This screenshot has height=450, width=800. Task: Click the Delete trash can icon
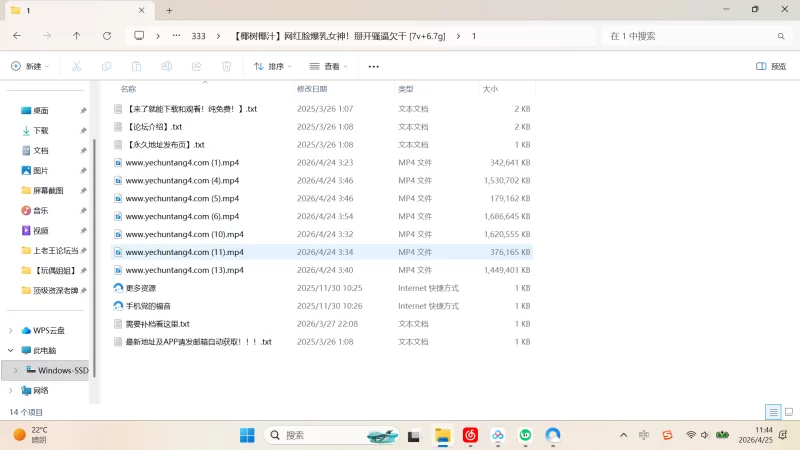227,66
